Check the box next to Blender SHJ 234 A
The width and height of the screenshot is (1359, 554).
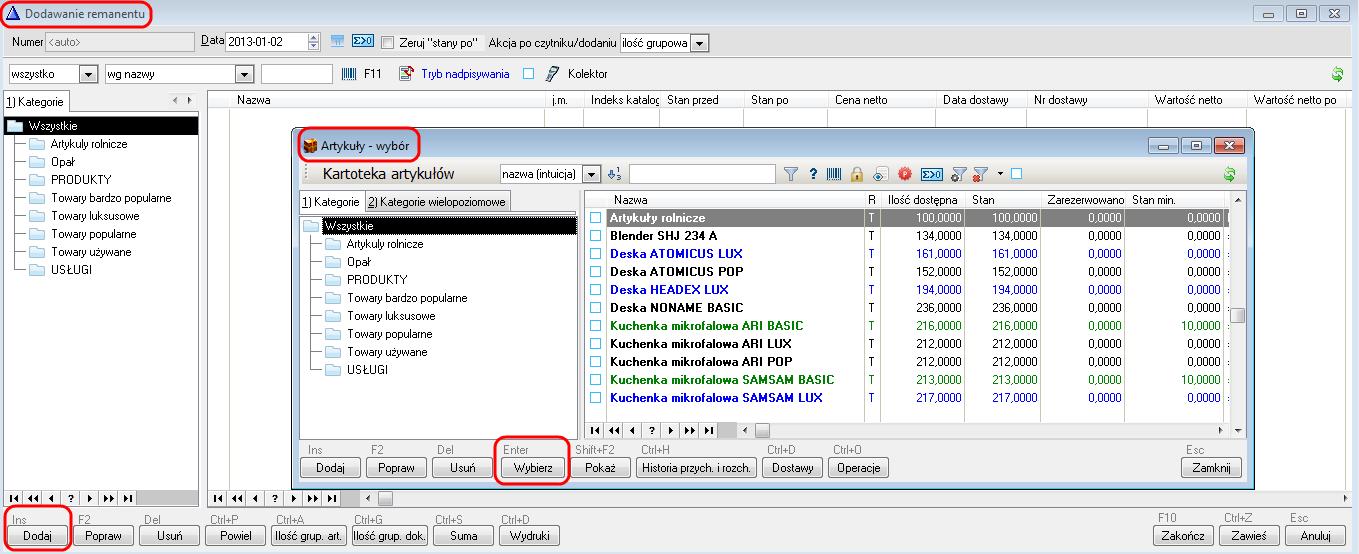[x=596, y=236]
